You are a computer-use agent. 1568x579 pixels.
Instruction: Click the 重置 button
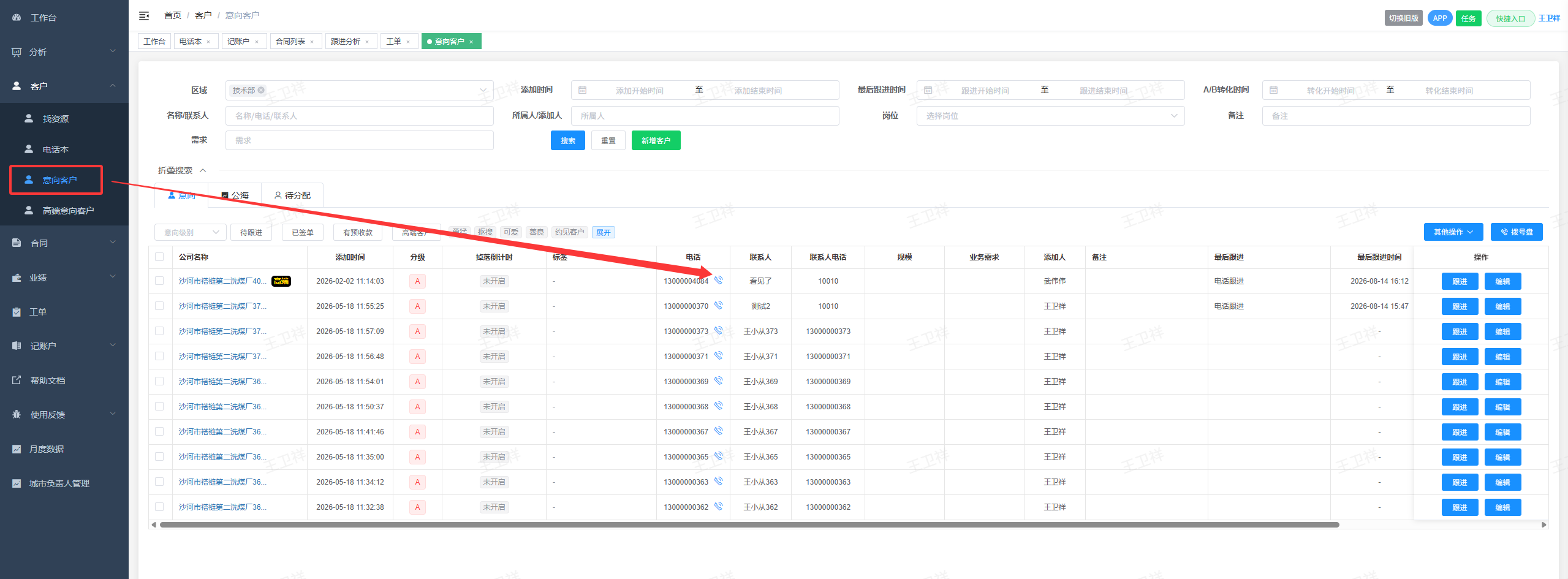[608, 141]
